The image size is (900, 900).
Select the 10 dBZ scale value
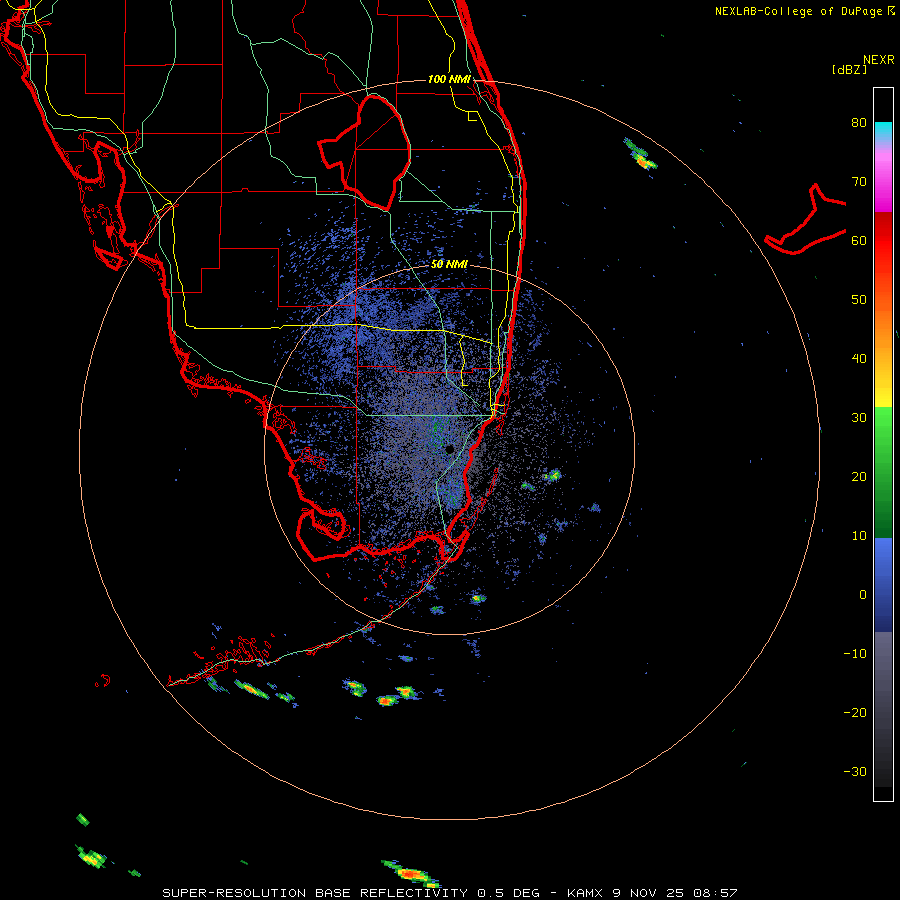859,537
